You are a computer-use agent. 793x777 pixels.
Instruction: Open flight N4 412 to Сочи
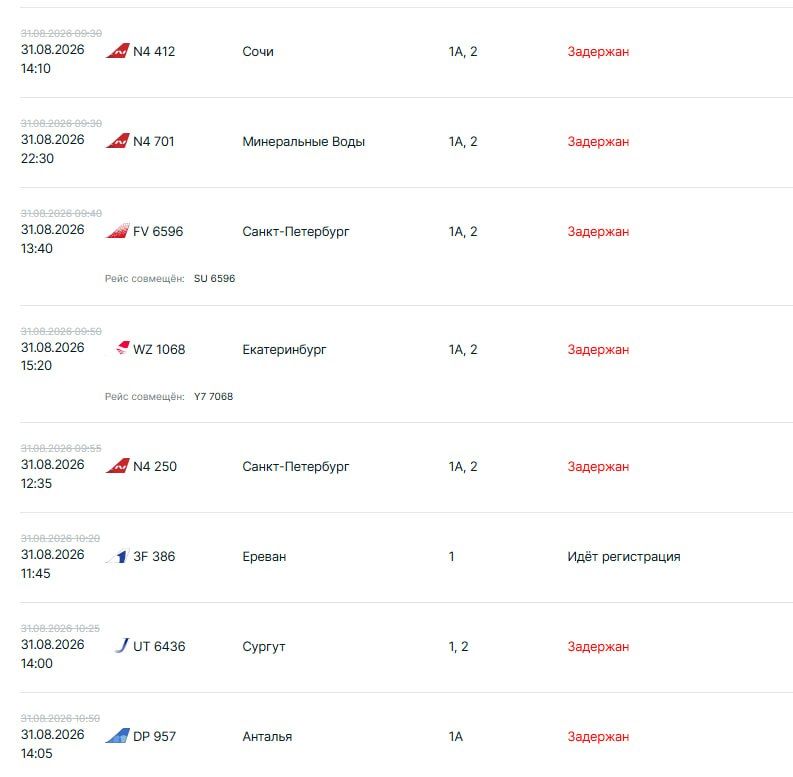(x=154, y=52)
